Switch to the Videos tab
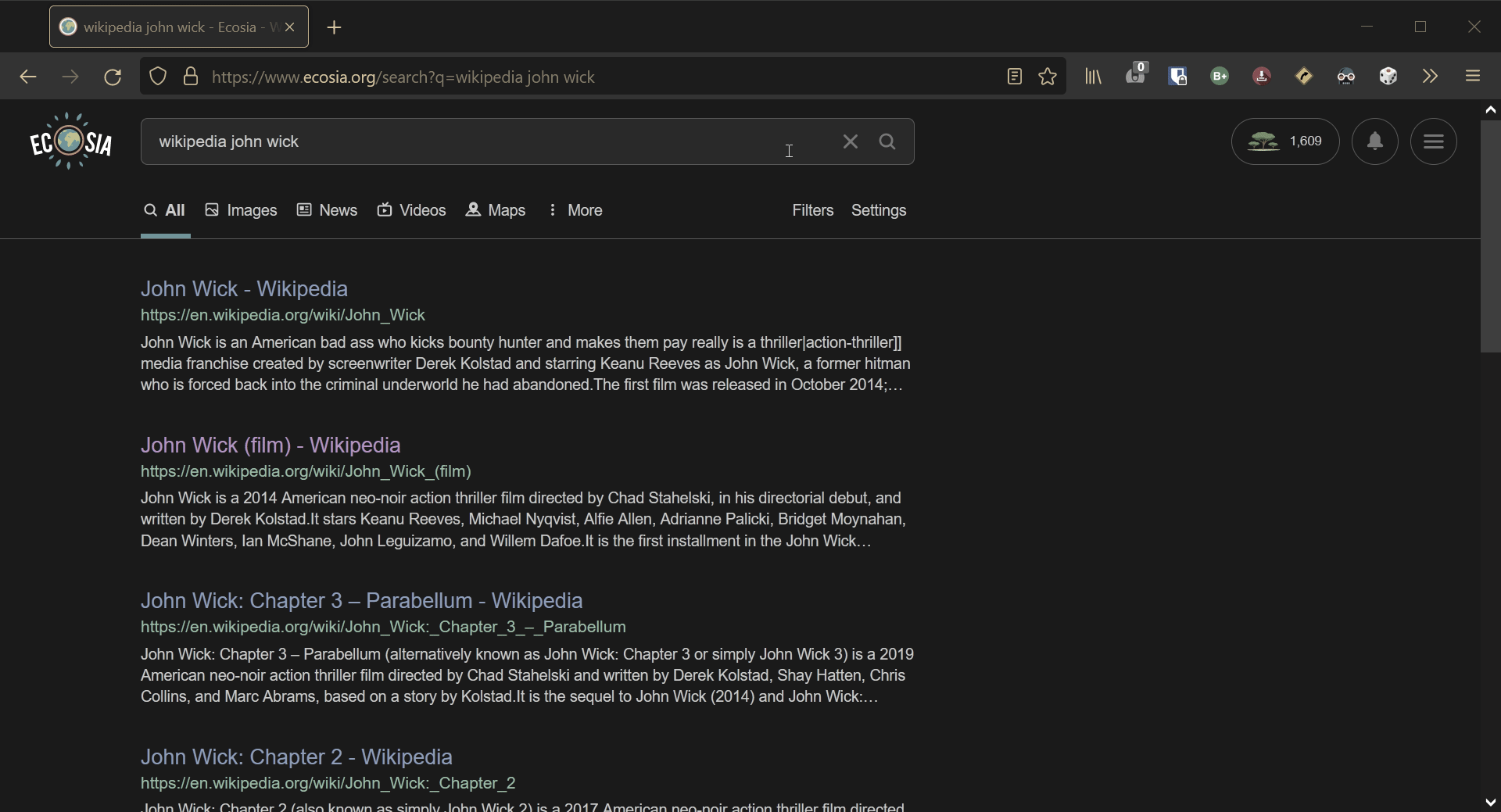1501x812 pixels. (x=412, y=210)
